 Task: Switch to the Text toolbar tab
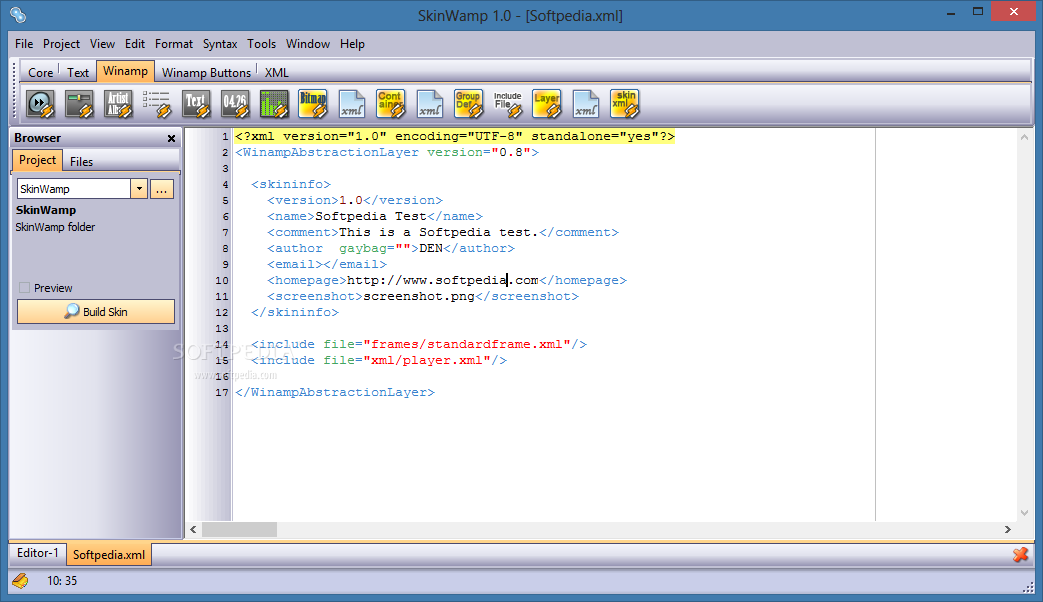[x=78, y=73]
